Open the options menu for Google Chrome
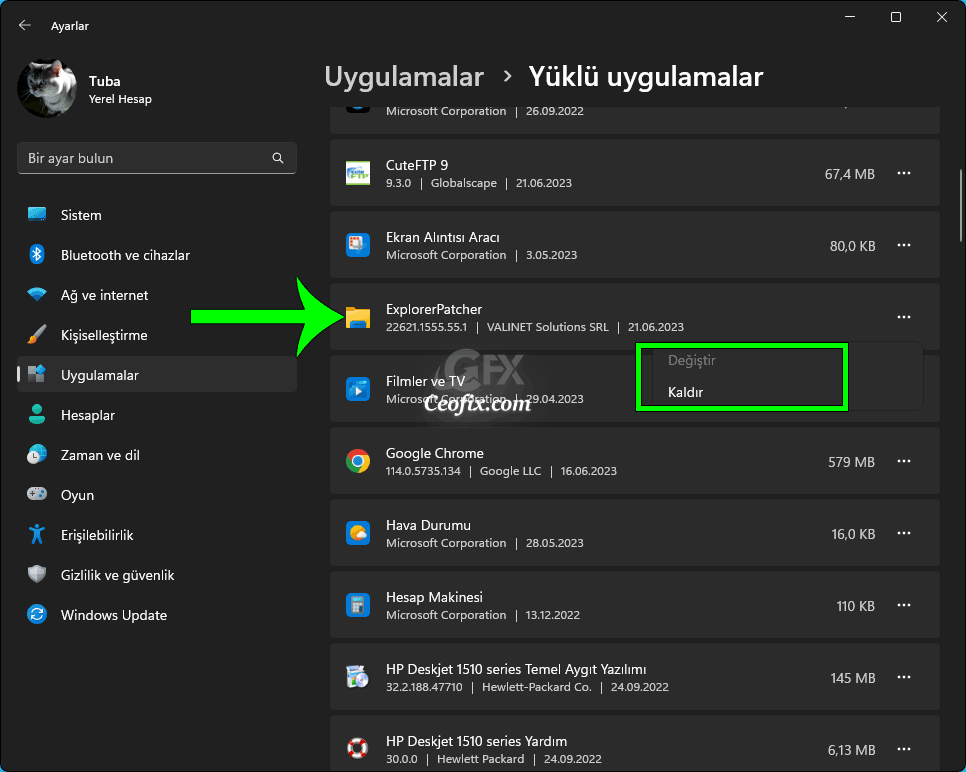 pyautogui.click(x=903, y=461)
